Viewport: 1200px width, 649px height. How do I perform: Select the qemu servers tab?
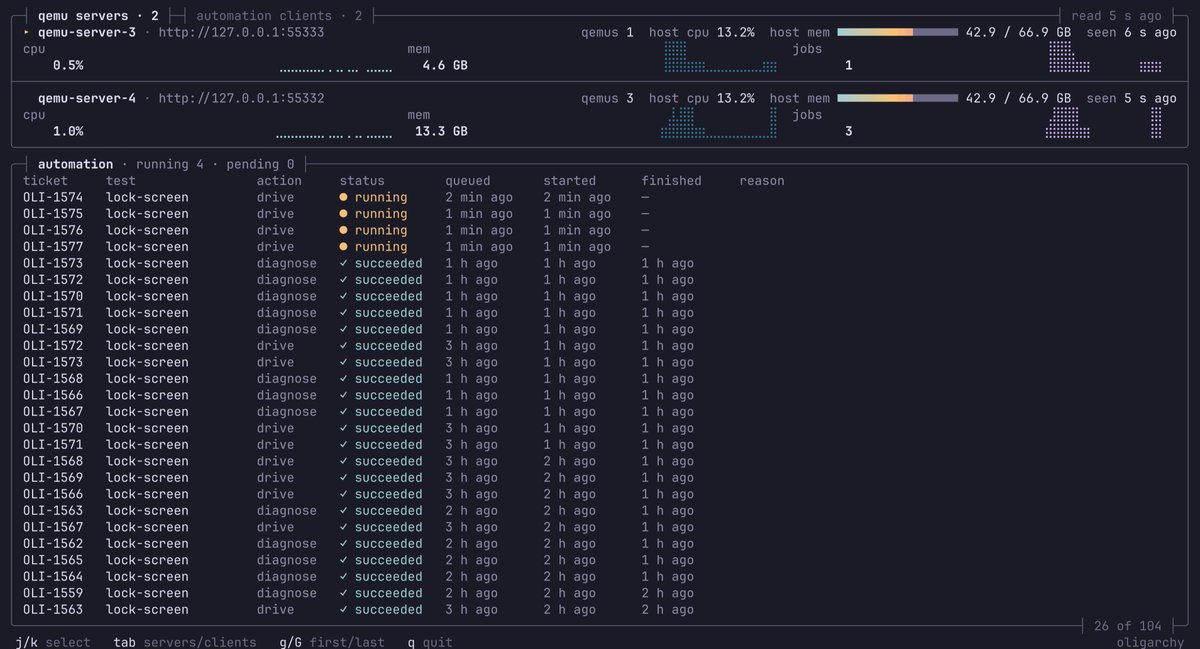[98, 16]
